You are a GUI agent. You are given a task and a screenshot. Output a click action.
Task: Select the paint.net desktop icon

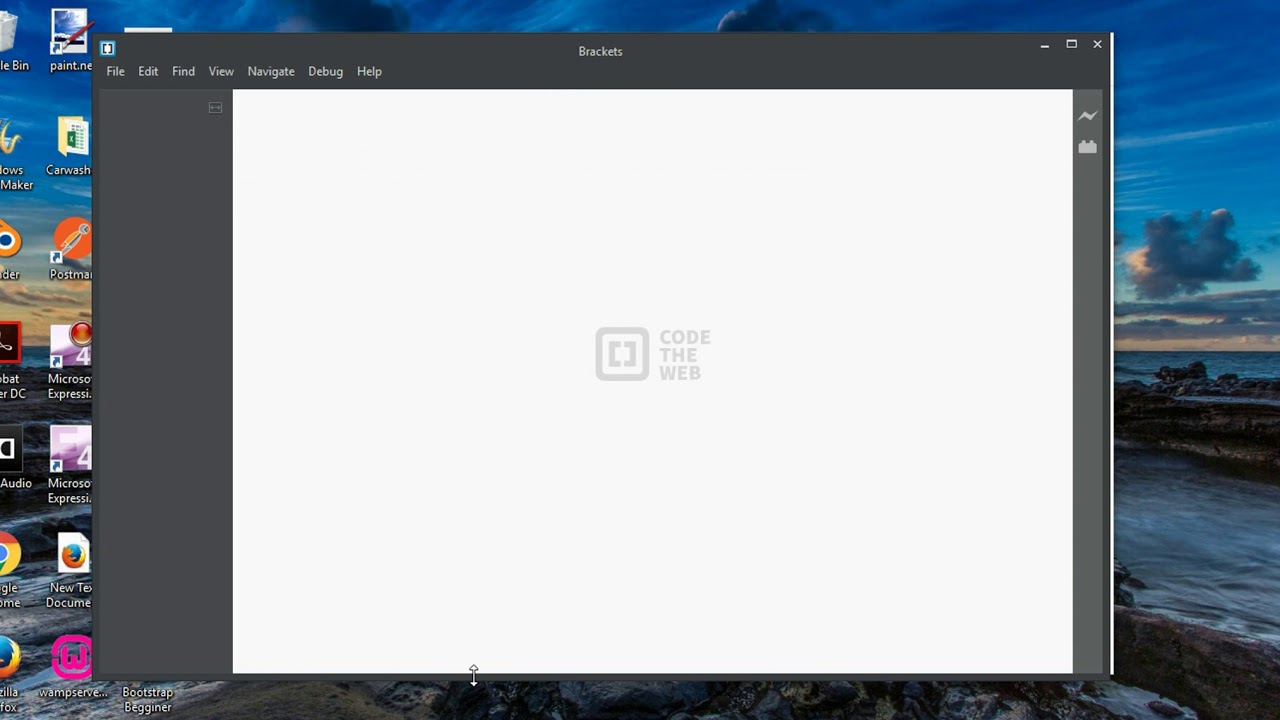coord(70,40)
